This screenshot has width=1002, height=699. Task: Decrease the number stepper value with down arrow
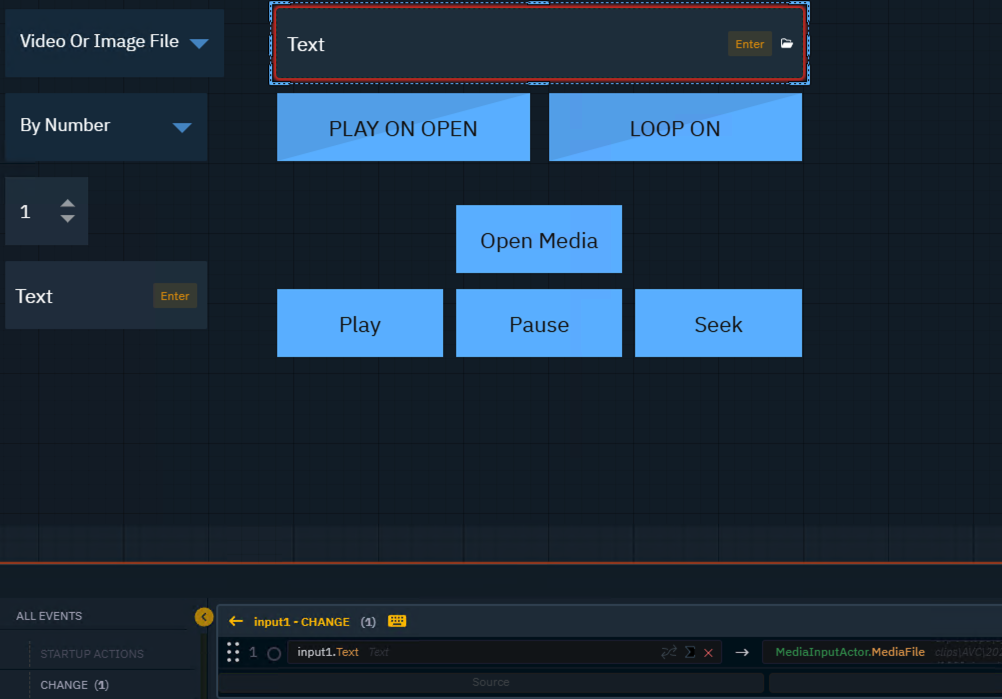68,219
